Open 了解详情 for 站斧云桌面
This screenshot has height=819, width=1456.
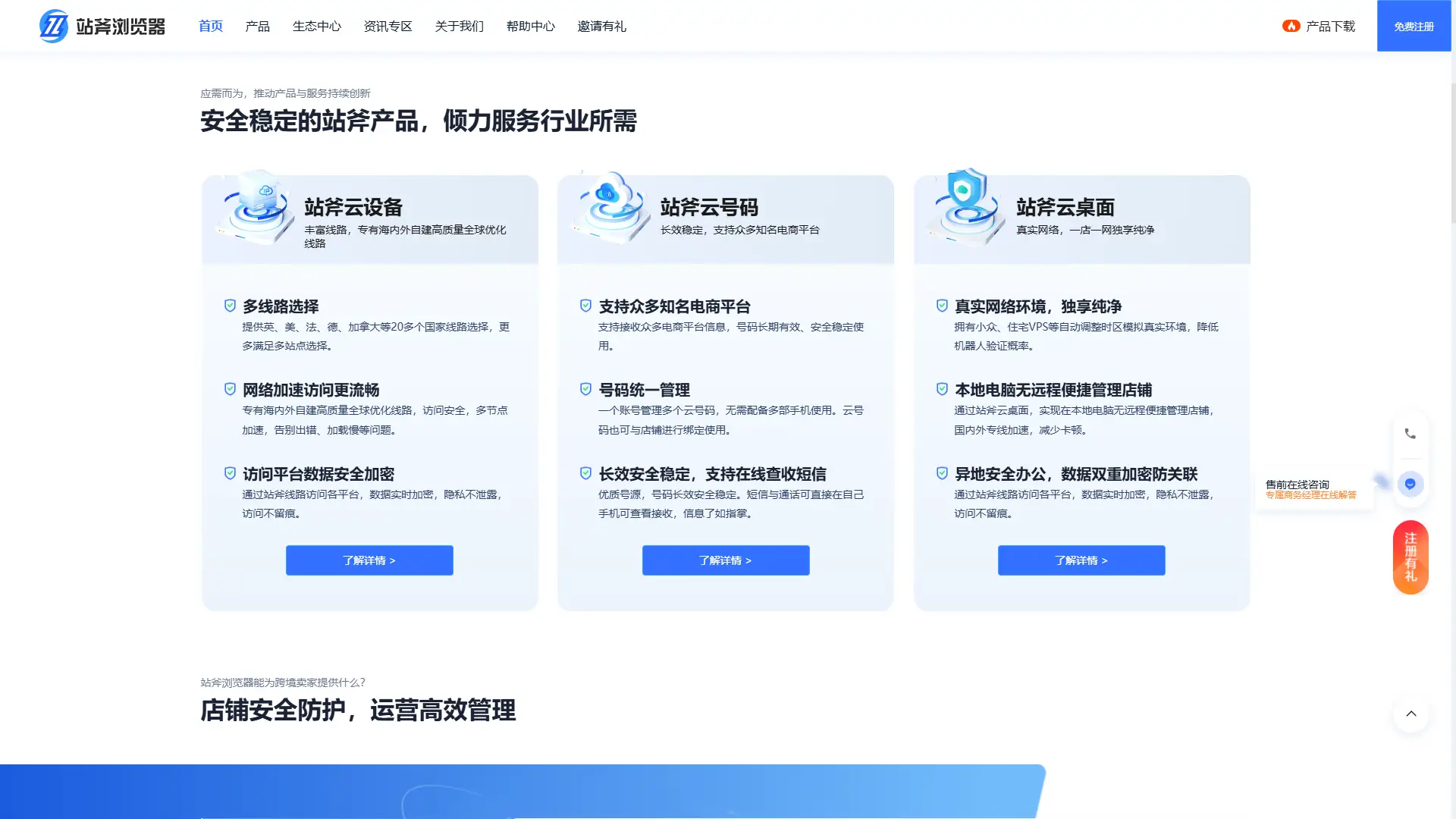[1081, 560]
